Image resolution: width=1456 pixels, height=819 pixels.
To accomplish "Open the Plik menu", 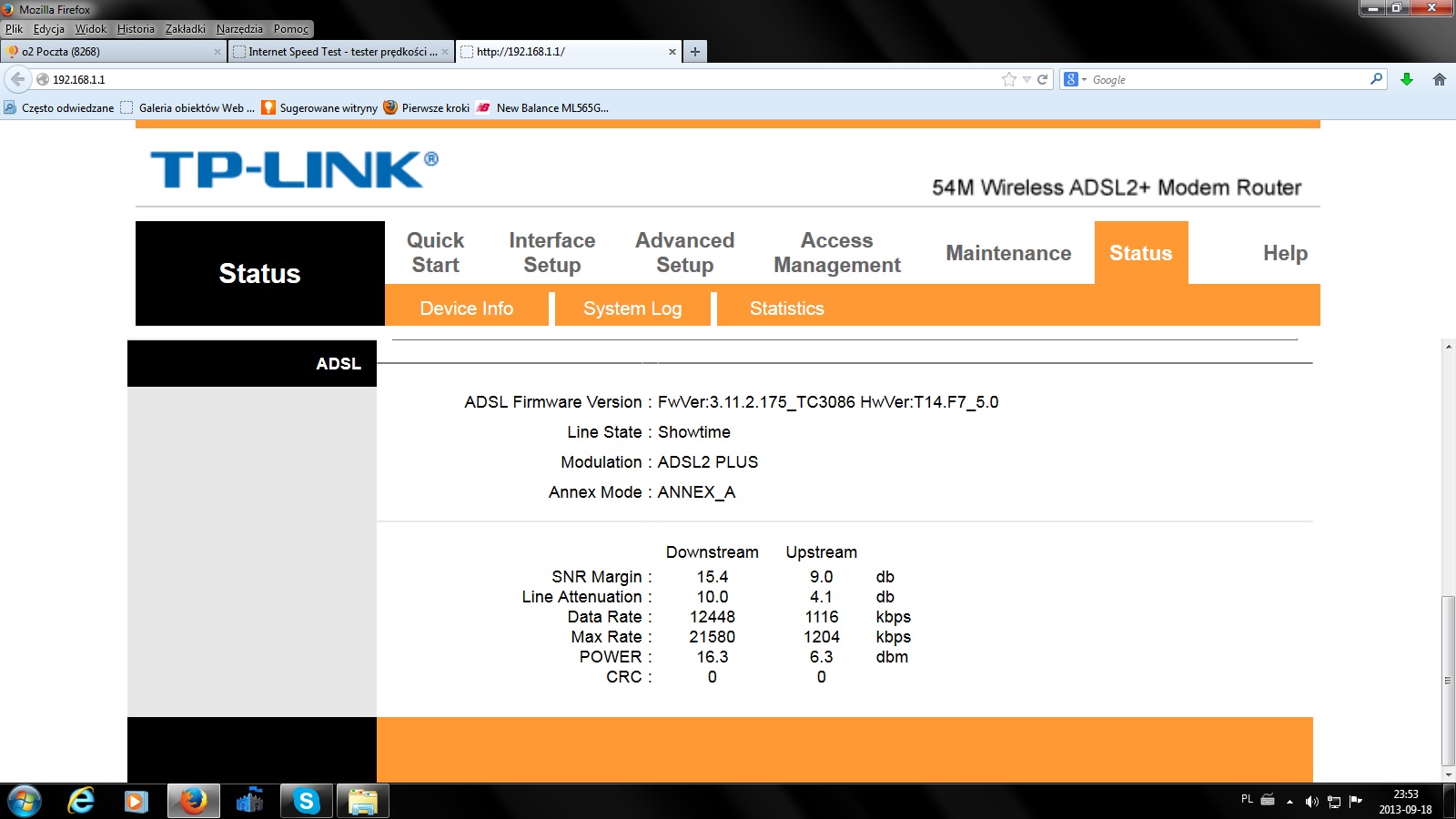I will (14, 29).
